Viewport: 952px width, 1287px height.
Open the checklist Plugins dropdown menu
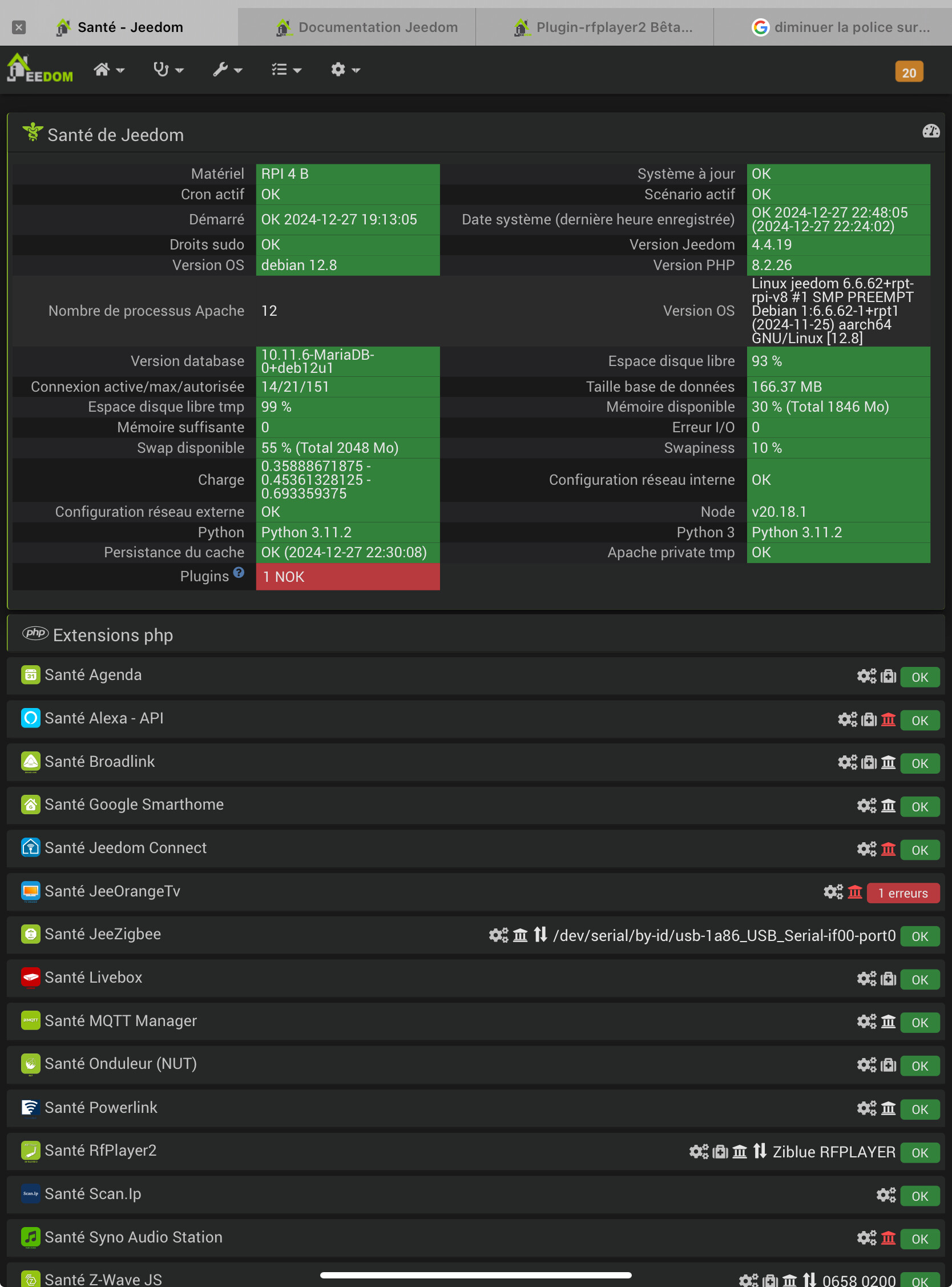pos(287,70)
